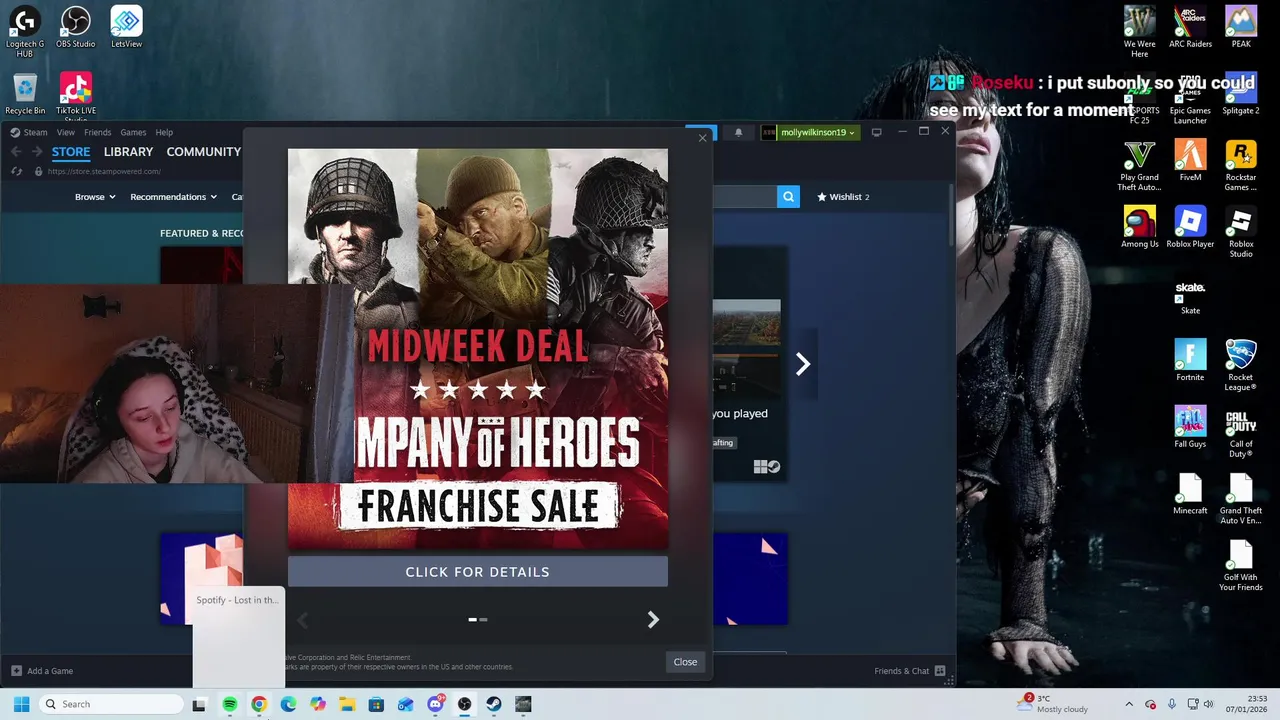Launch Rocket League from the desktop
The height and width of the screenshot is (720, 1280).
pyautogui.click(x=1241, y=366)
